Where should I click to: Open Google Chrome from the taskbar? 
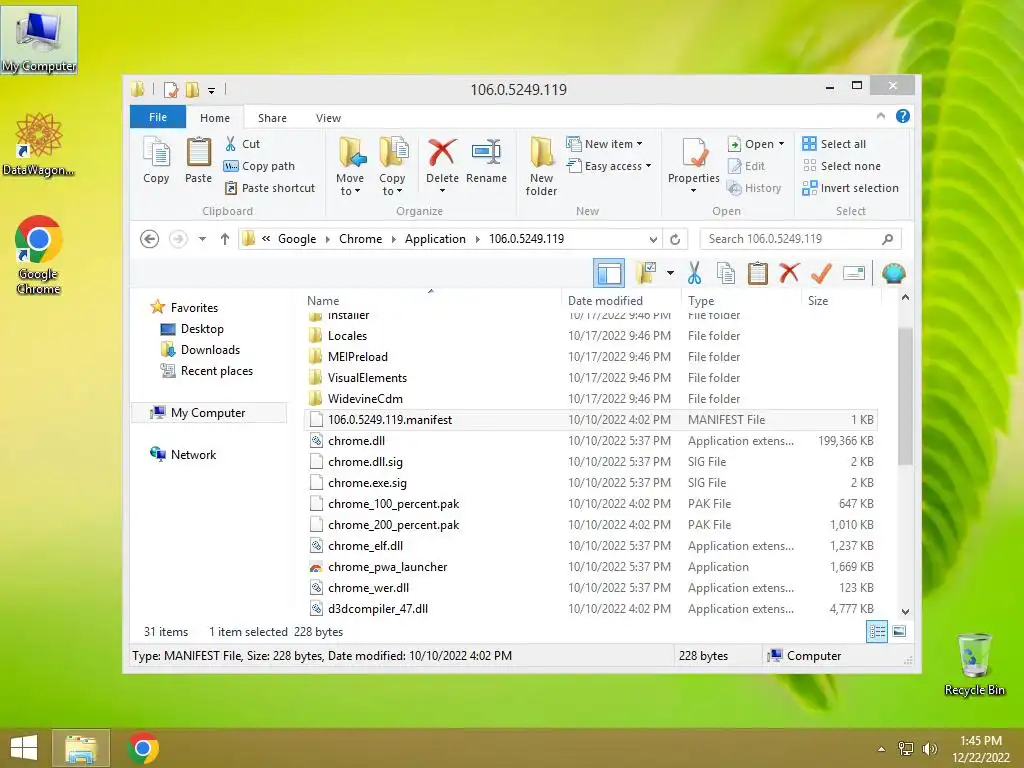(143, 748)
